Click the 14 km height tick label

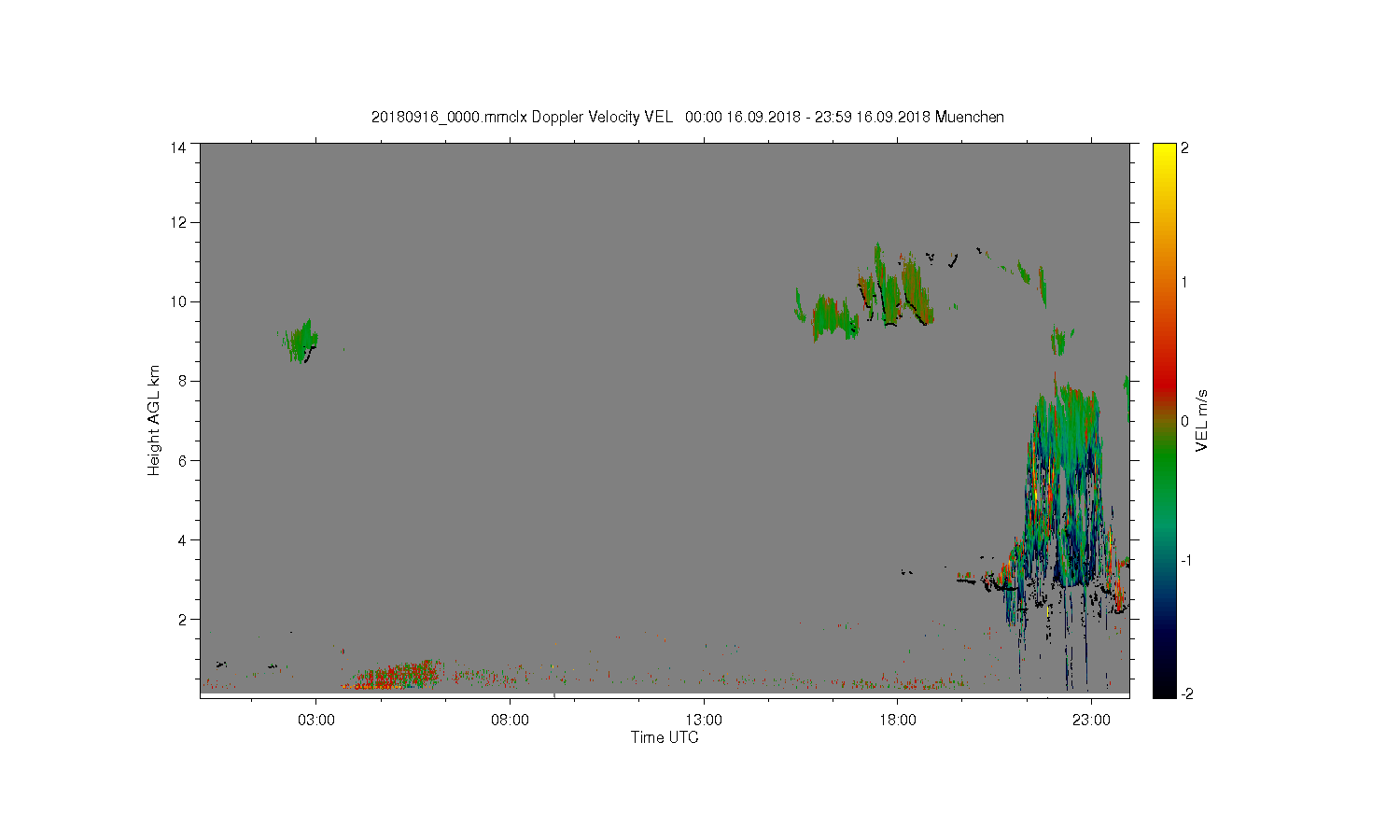177,147
